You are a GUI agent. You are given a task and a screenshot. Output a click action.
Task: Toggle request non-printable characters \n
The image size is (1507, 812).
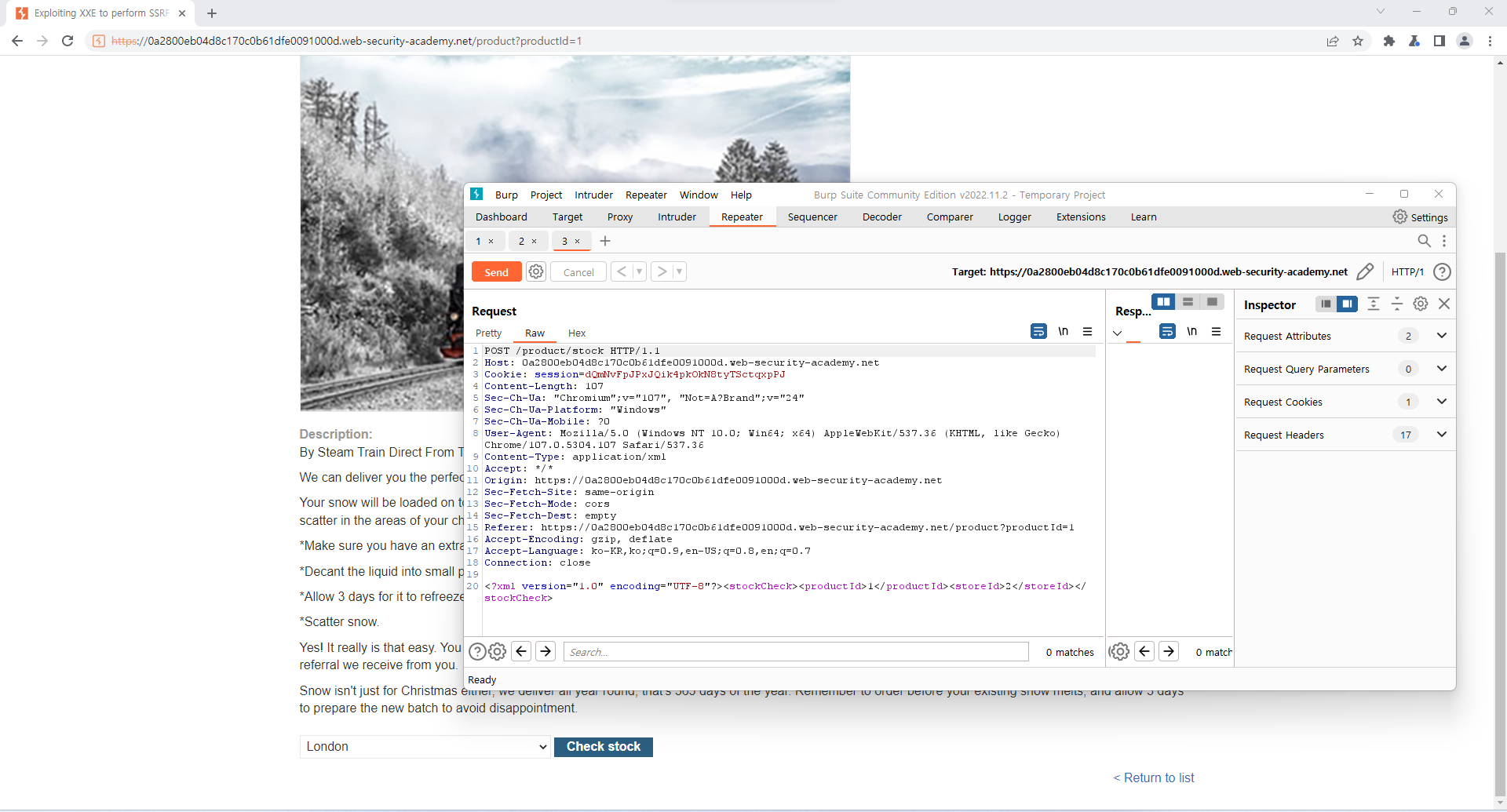[1063, 332]
